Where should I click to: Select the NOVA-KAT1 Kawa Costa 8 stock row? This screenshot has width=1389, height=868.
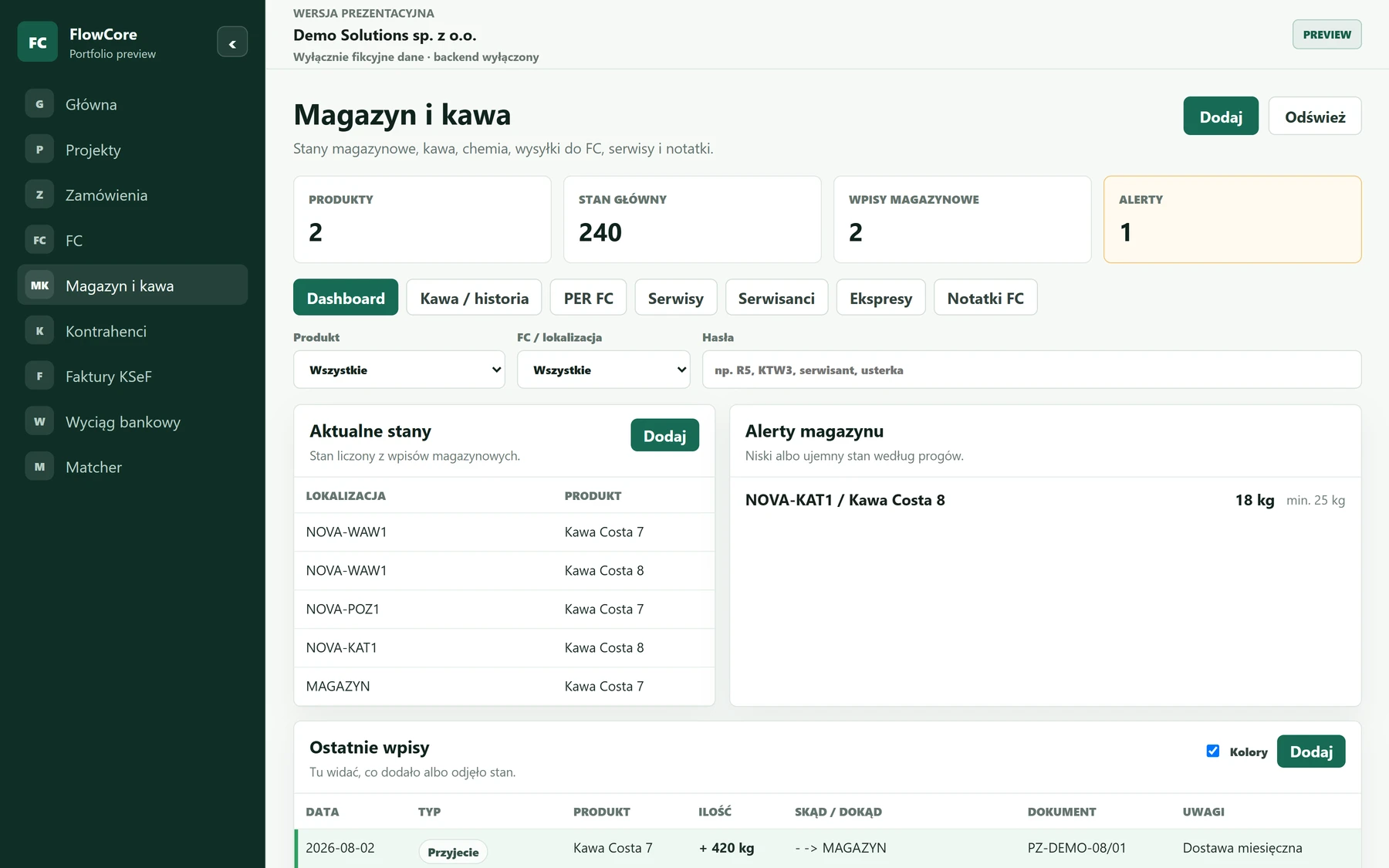504,647
